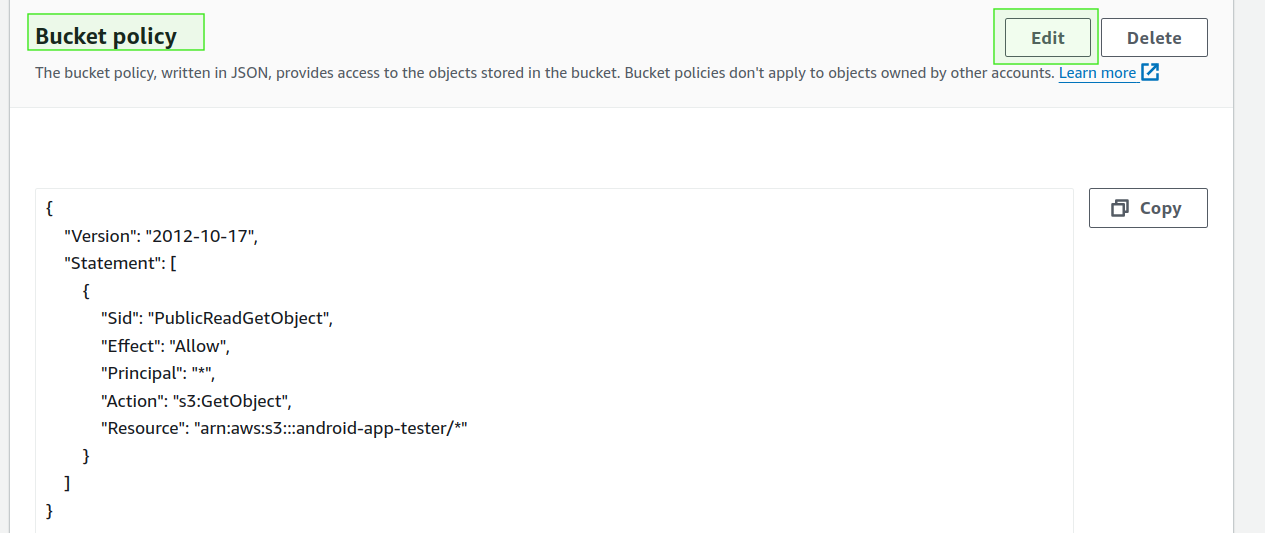1265x533 pixels.
Task: Click the Edit bucket policy button
Action: click(1047, 38)
